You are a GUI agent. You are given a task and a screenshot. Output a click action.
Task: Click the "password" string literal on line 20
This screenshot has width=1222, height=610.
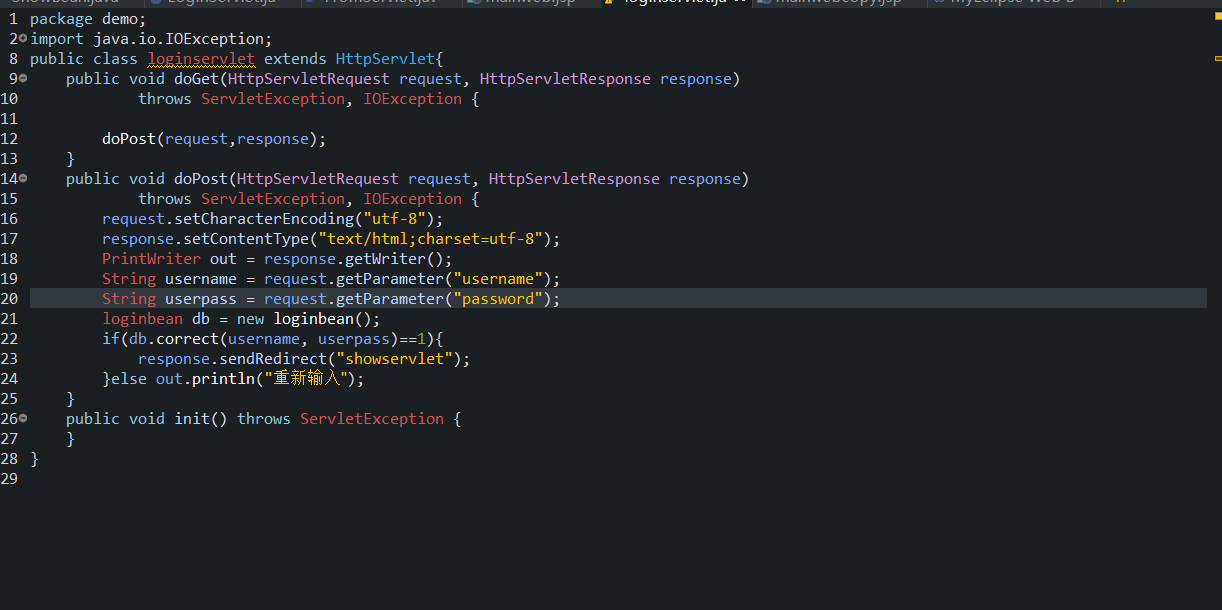click(498, 299)
